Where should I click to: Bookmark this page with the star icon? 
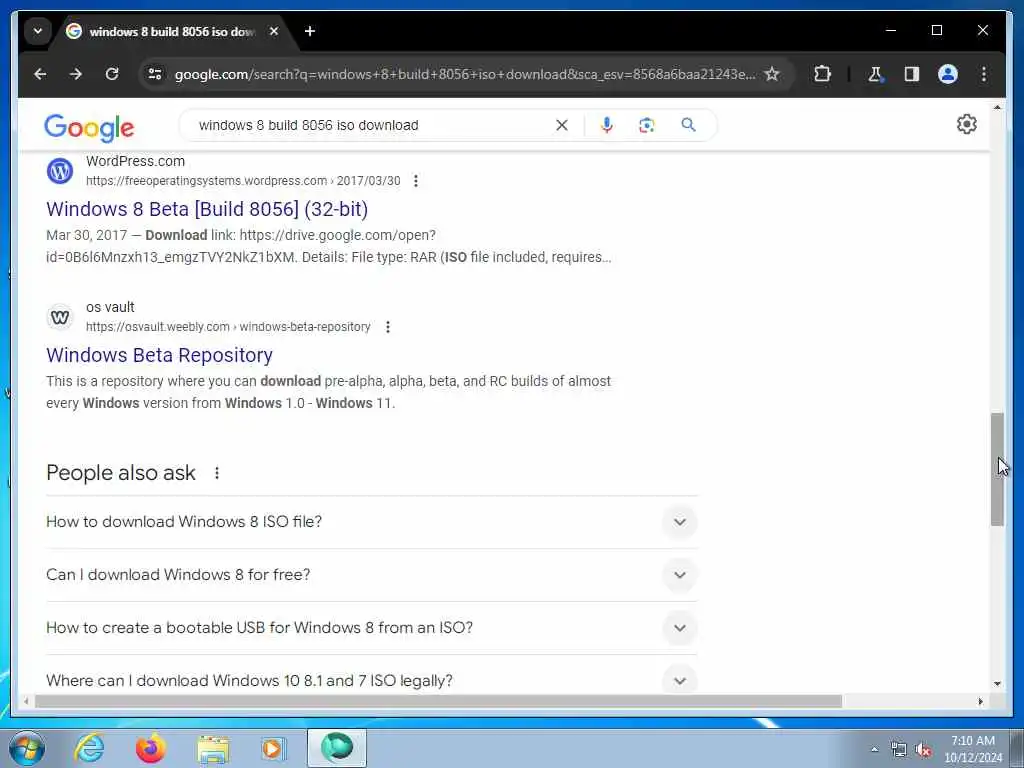coord(772,74)
